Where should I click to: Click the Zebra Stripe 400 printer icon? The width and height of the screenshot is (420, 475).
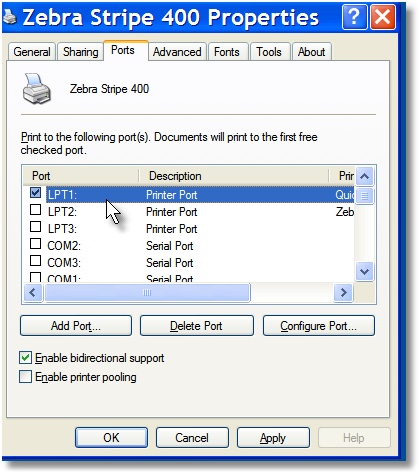tap(37, 89)
